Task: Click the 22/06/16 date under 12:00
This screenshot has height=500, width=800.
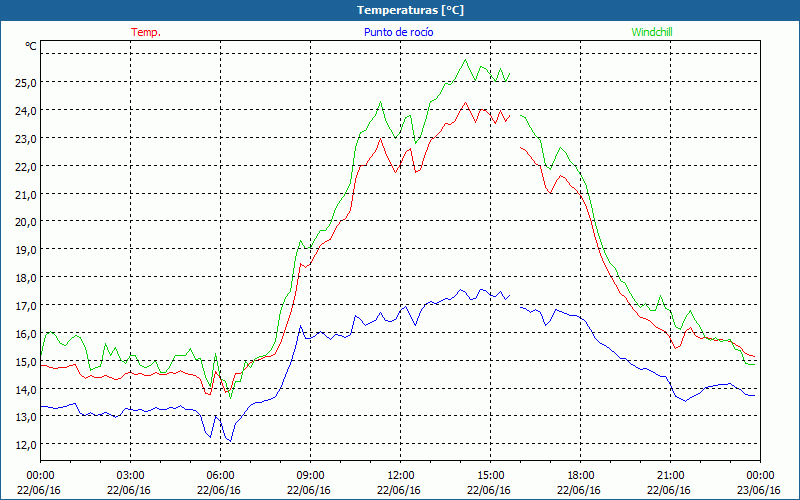Action: (398, 490)
